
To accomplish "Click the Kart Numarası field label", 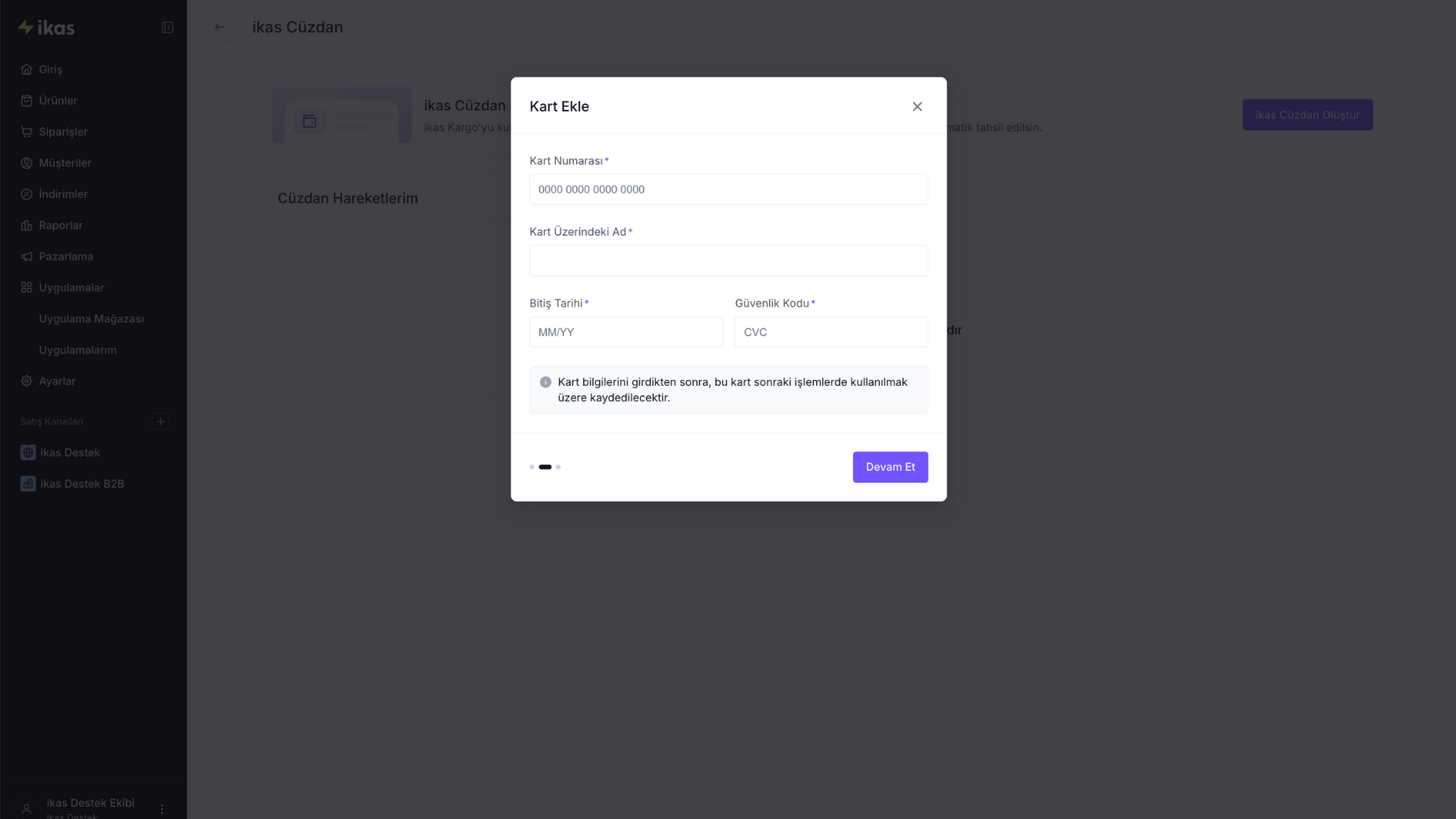I will pyautogui.click(x=566, y=161).
